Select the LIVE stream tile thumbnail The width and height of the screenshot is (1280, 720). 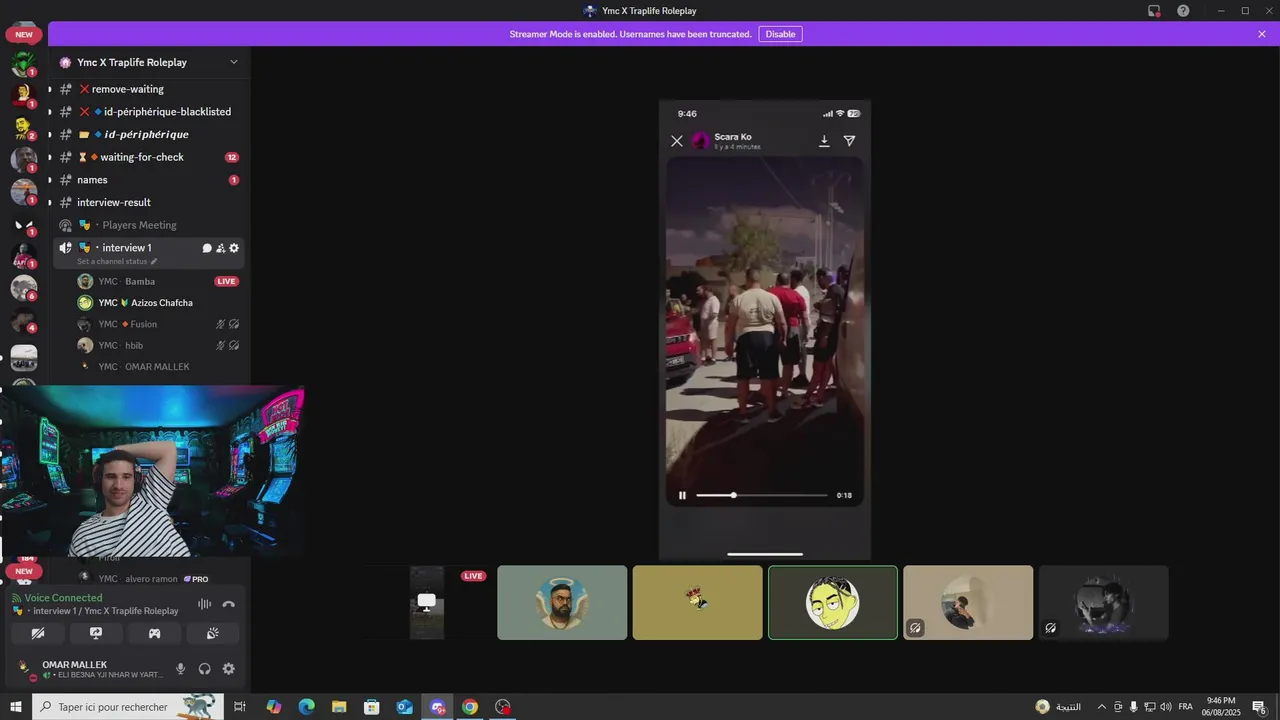click(x=427, y=603)
